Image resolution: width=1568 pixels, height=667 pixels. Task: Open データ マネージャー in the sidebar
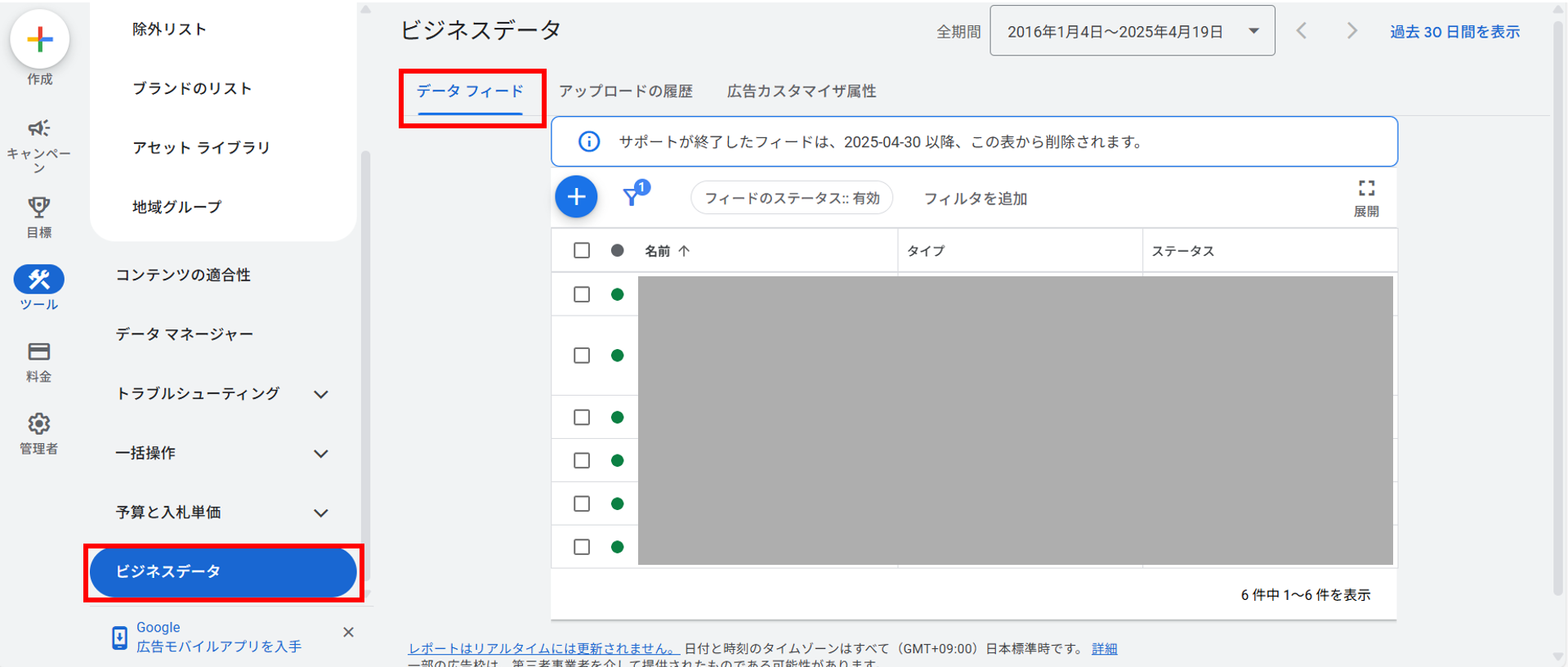coord(184,334)
